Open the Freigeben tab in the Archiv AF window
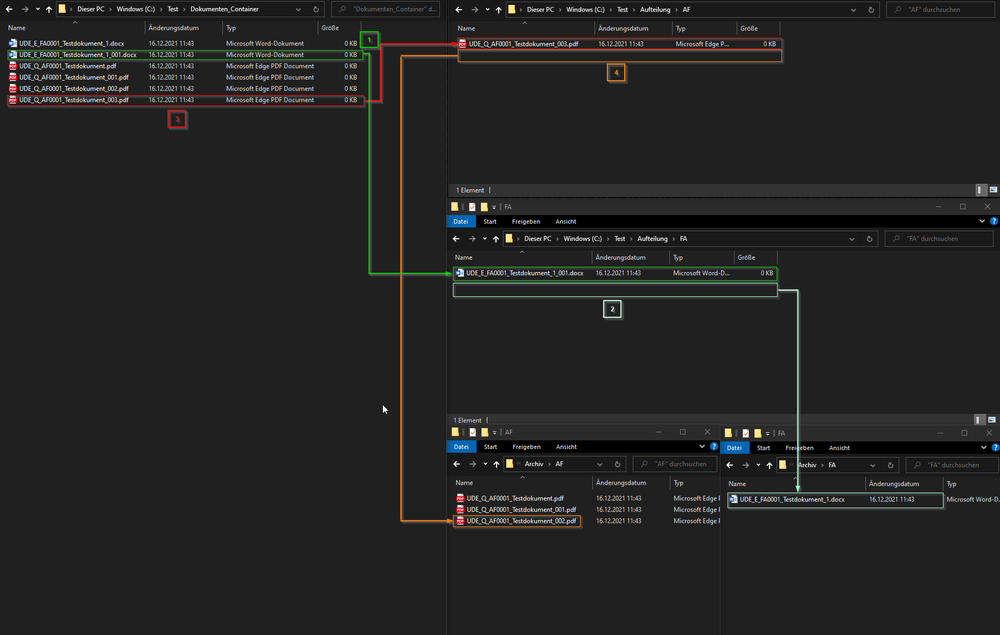 click(x=527, y=448)
